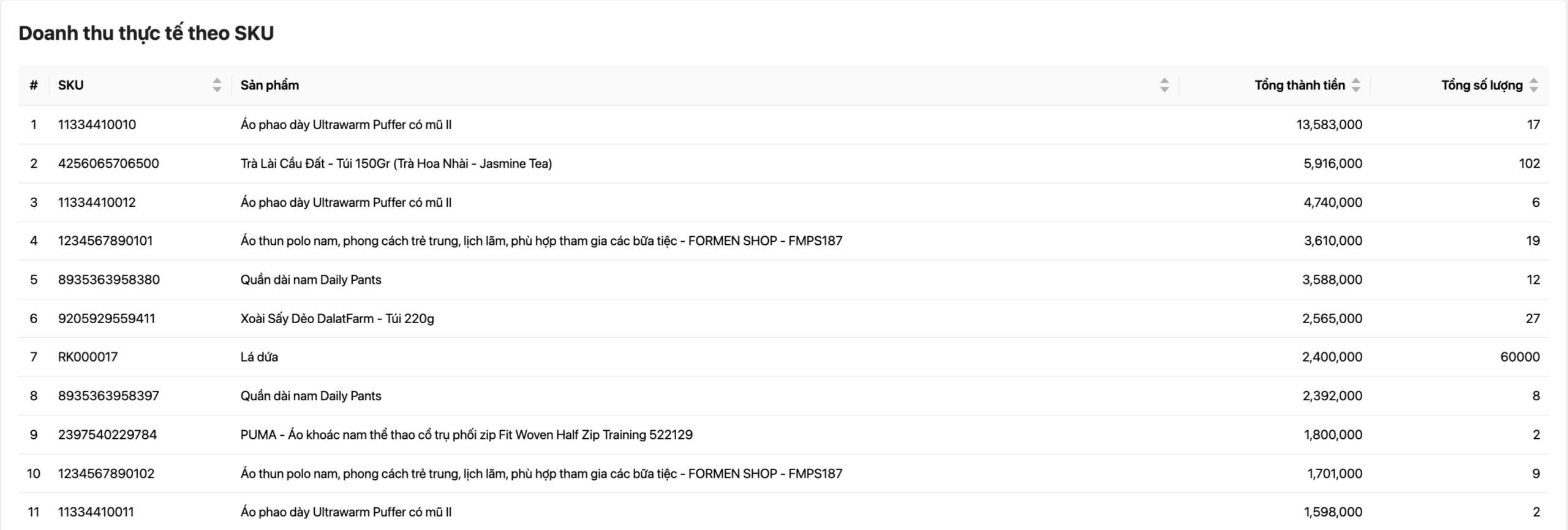Toggle sort arrows in Sản phẩm column
1568x530 pixels.
(1164, 85)
